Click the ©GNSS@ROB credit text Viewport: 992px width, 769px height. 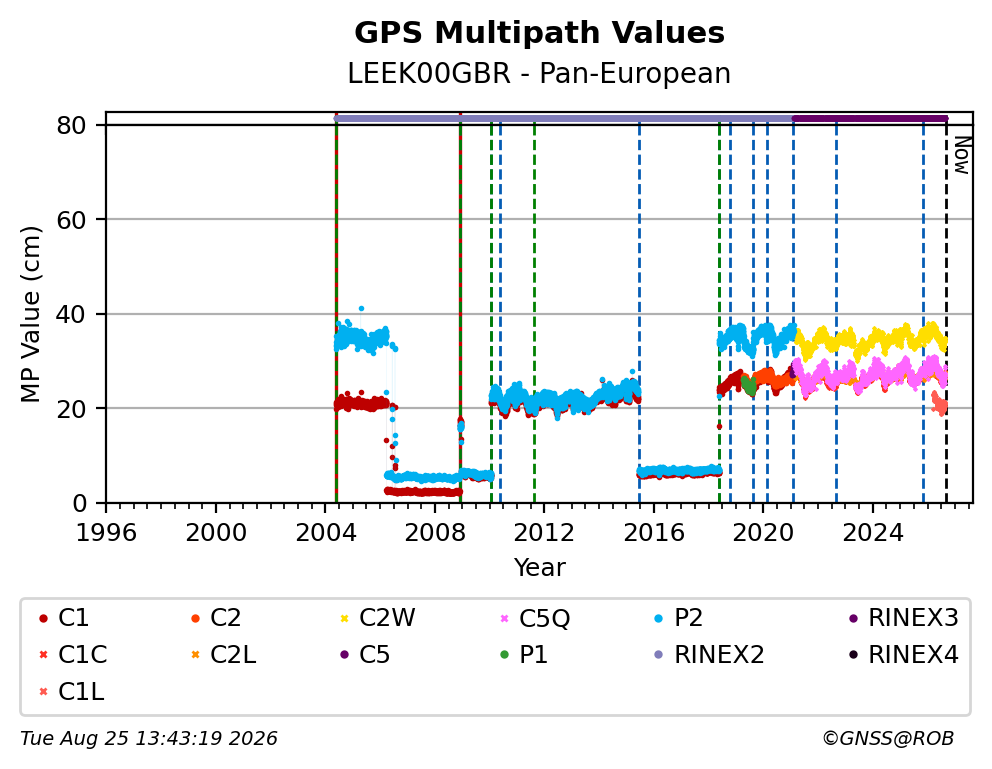888,739
